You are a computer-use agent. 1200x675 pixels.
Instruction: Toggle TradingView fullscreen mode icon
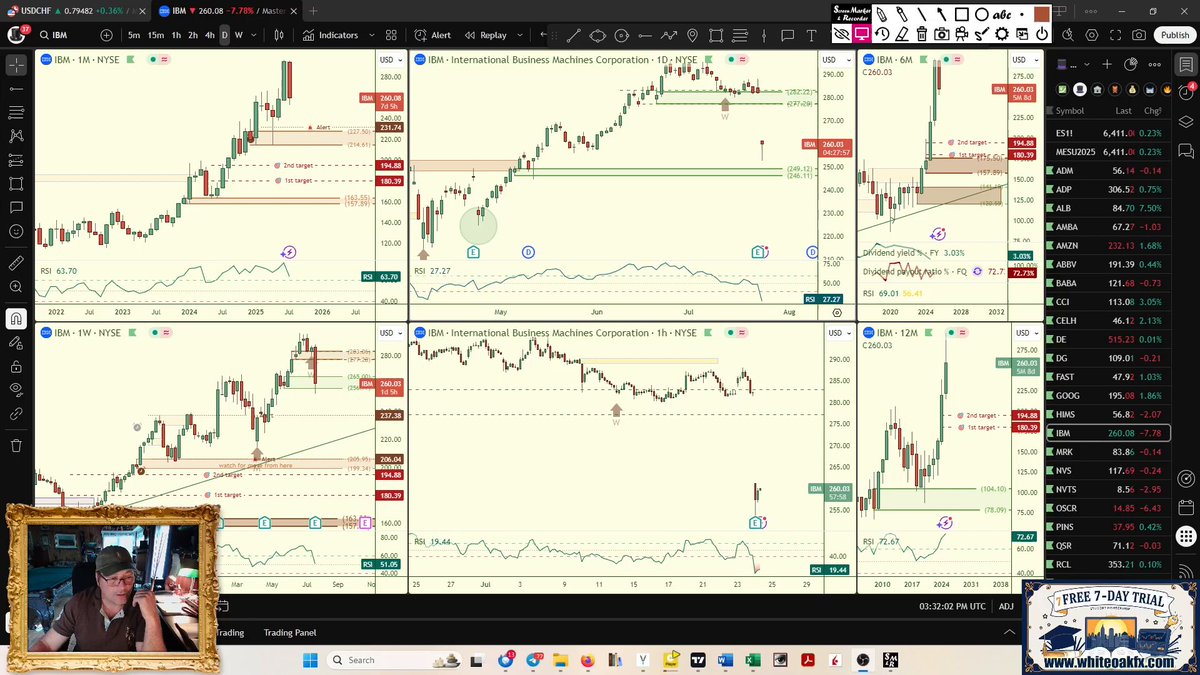click(x=1116, y=35)
